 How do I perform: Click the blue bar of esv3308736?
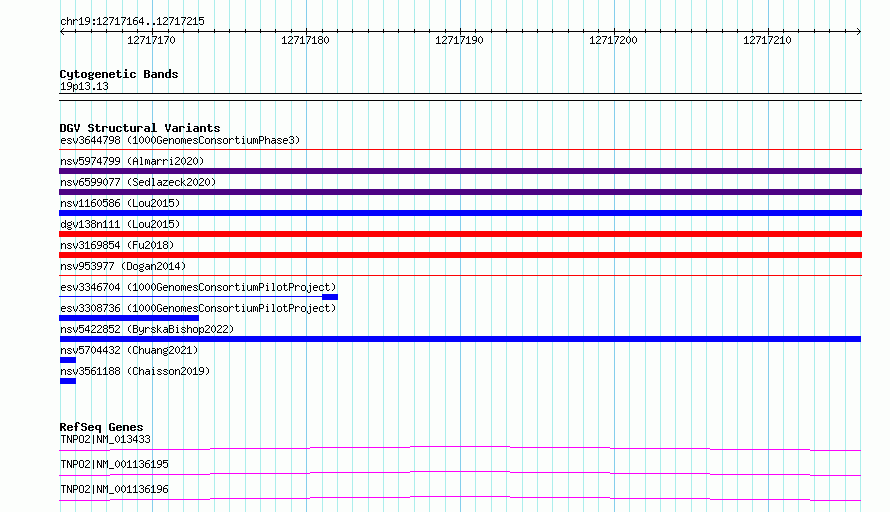(x=129, y=318)
